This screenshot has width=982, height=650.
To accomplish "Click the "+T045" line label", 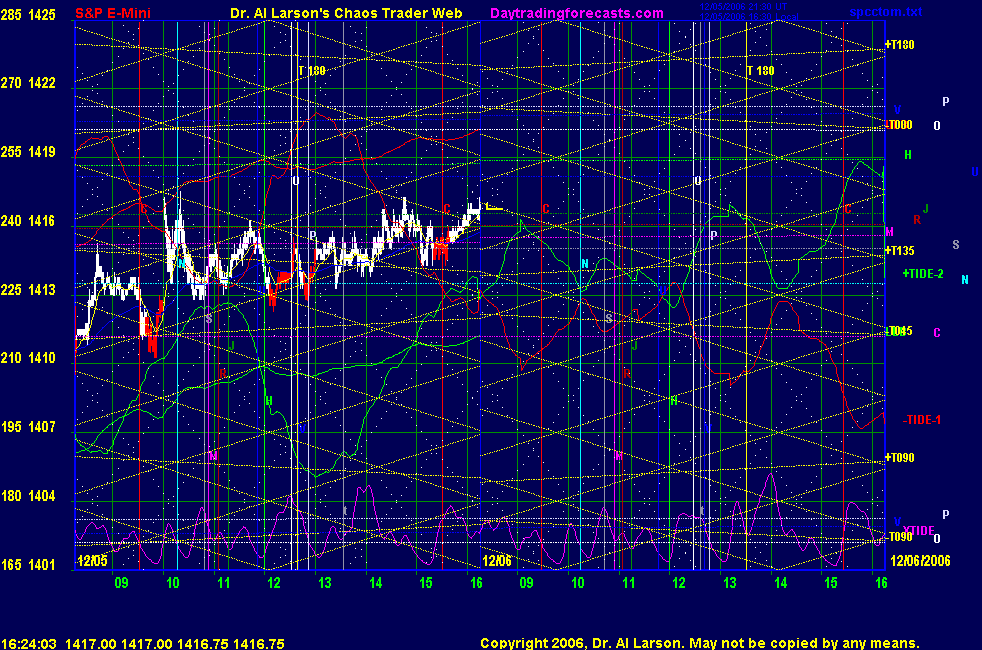I will (x=899, y=331).
